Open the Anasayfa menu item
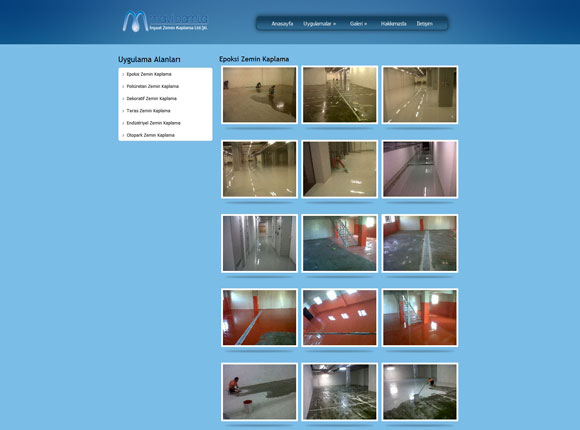Screen dimensions: 580x430 click(x=282, y=24)
